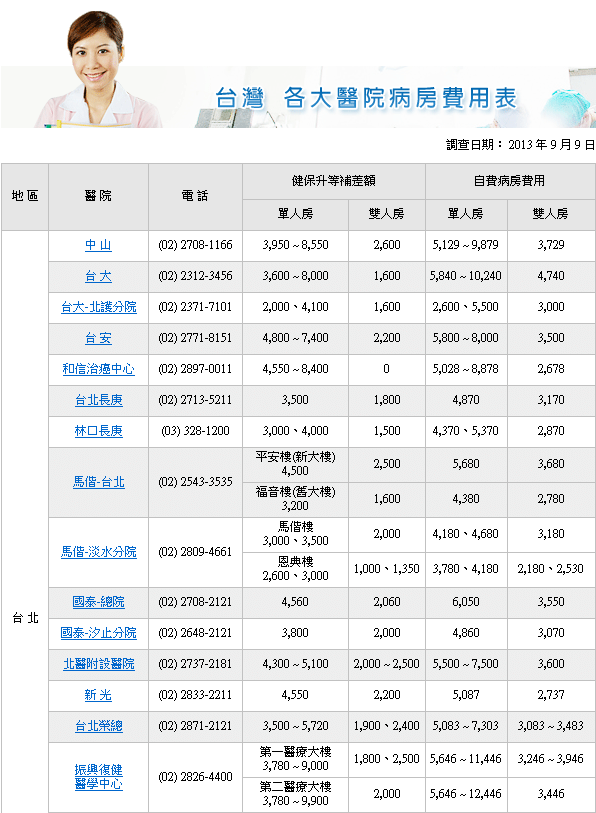This screenshot has height=813, width=596.
Task: Click the 台大-北護分院 link
Action: coord(99,307)
